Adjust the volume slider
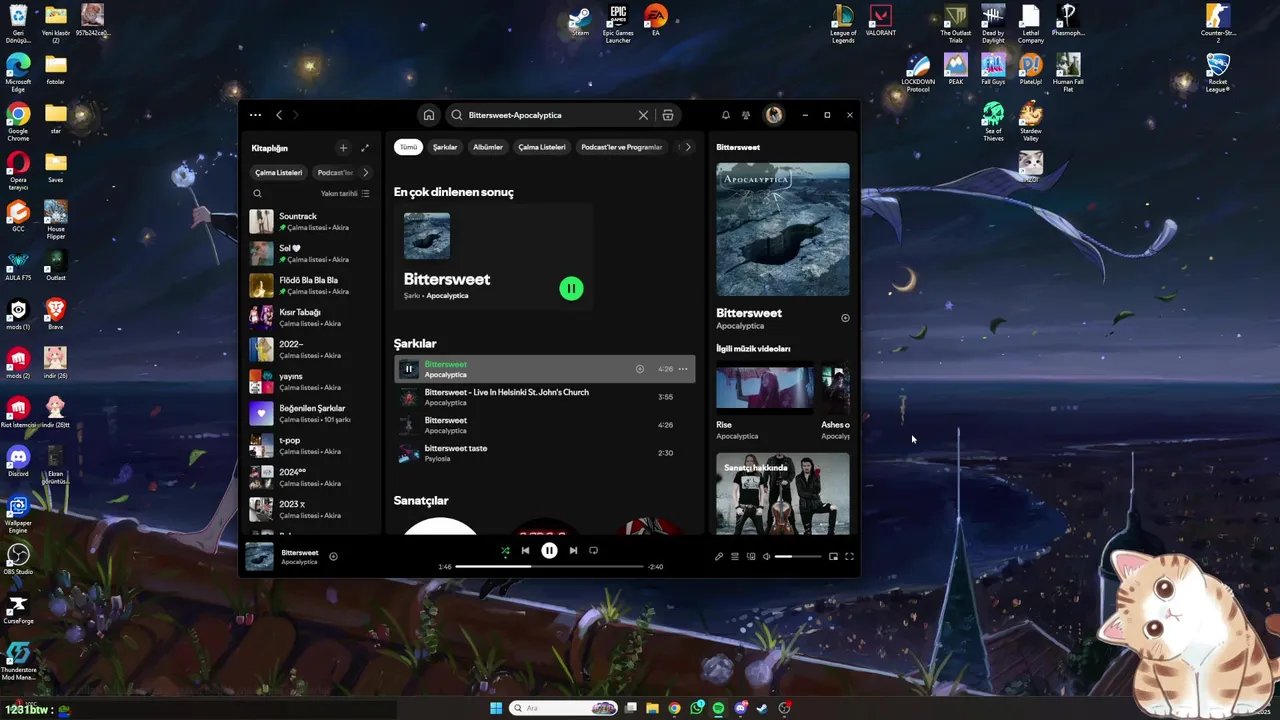 pyautogui.click(x=797, y=556)
